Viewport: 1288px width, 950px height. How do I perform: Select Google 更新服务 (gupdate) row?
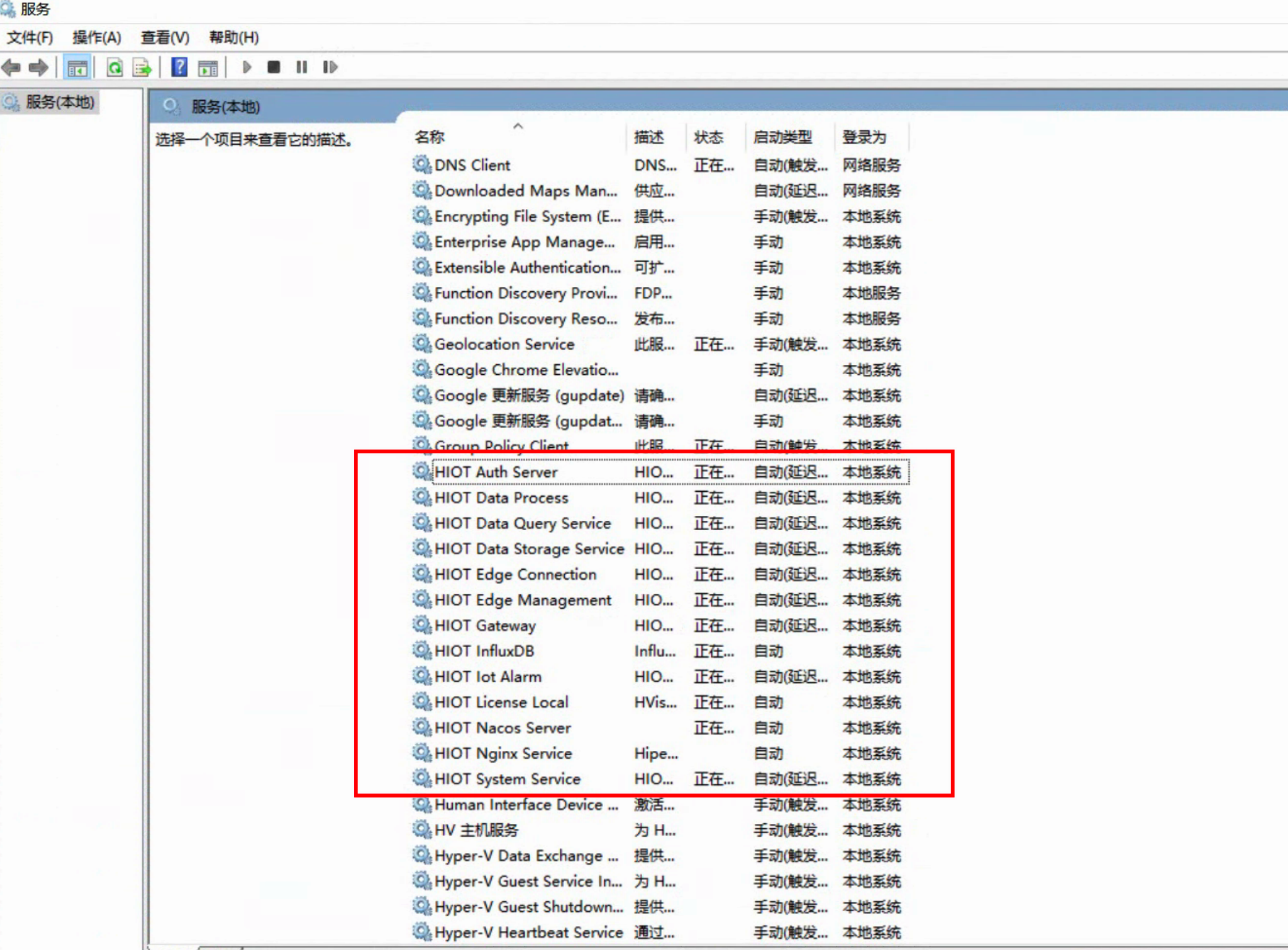coord(659,395)
